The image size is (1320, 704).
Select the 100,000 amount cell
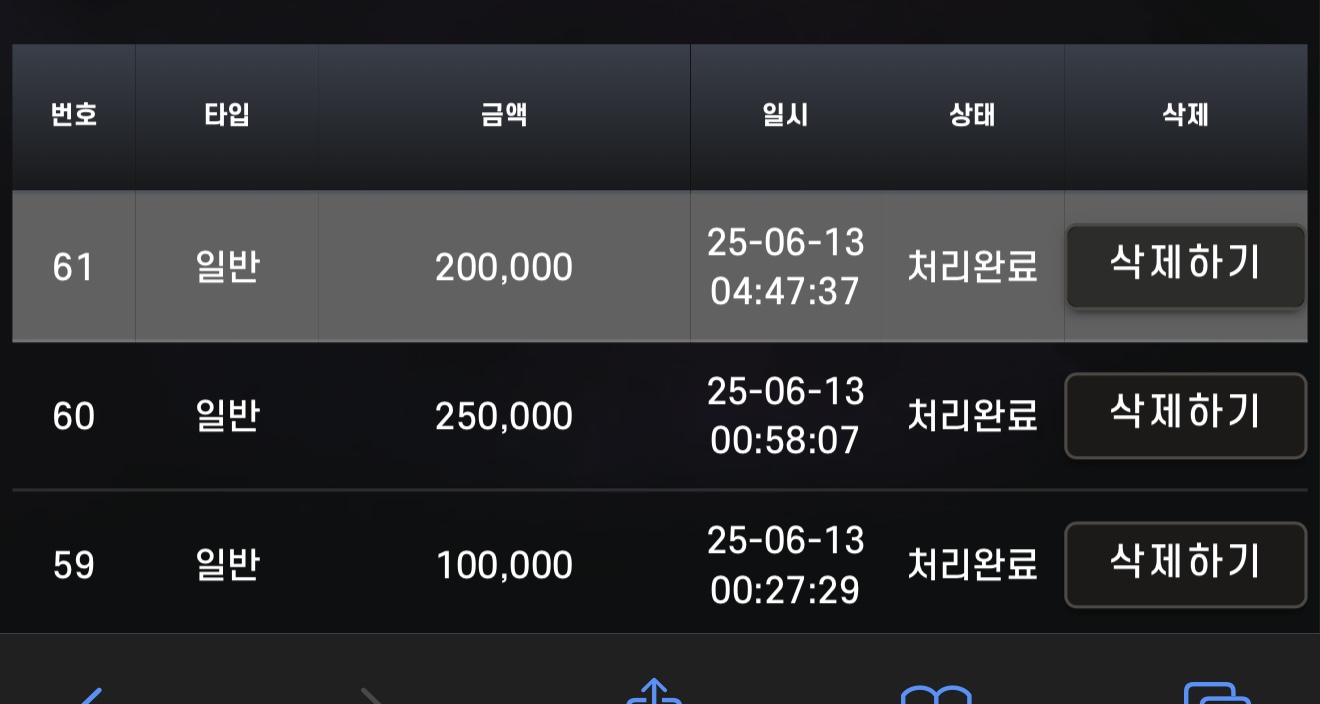[x=504, y=566]
